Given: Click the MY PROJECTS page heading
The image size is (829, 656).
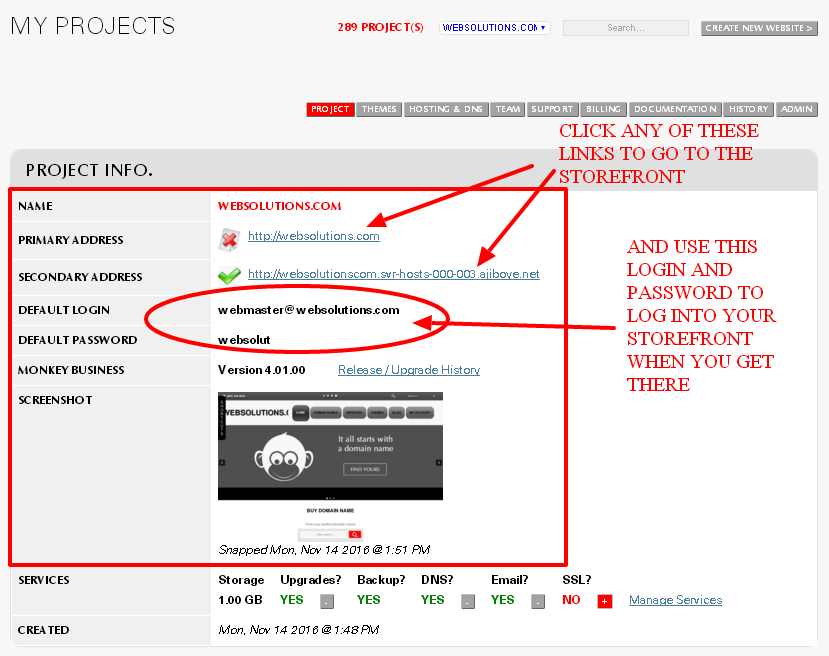Looking at the screenshot, I should [x=93, y=26].
